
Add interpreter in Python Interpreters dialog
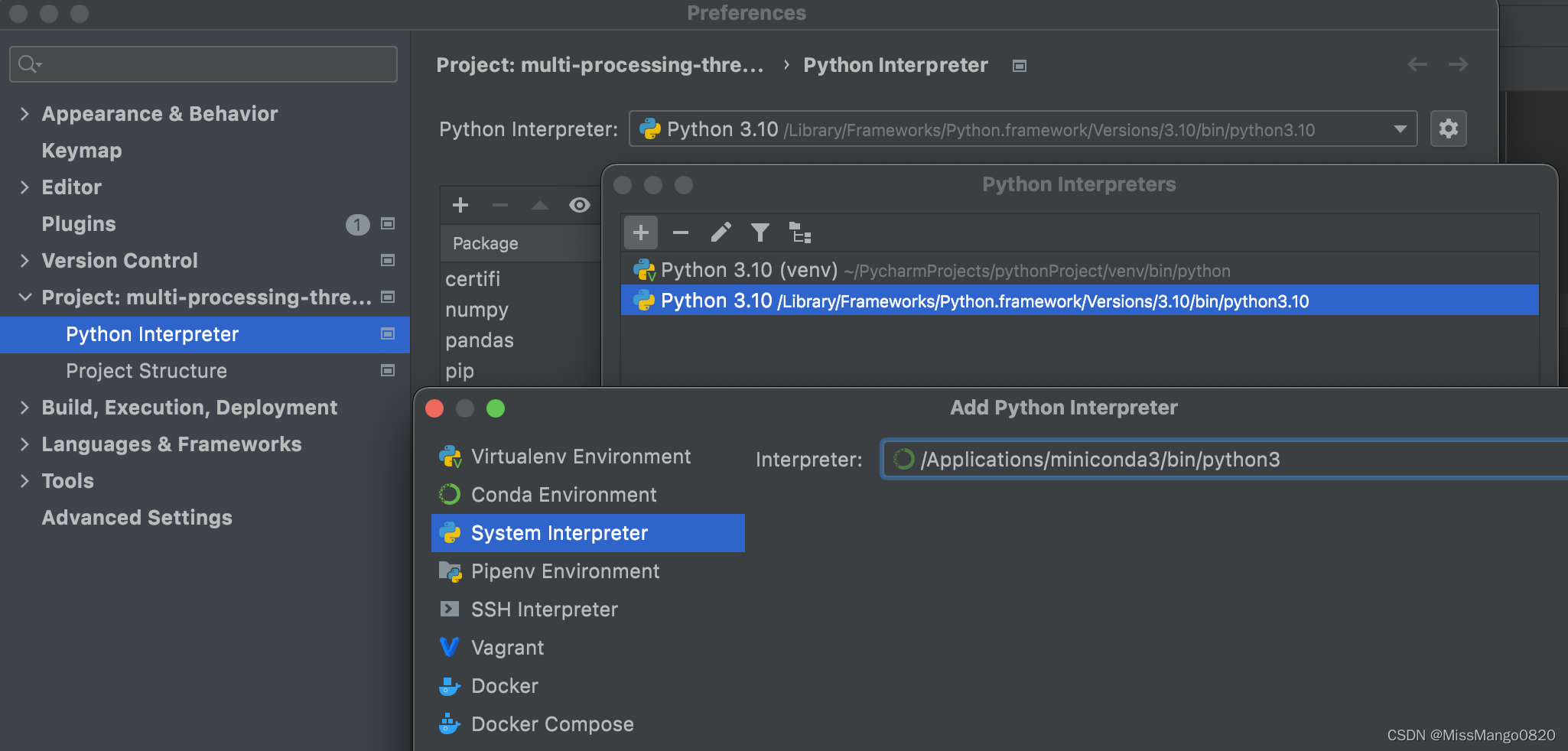click(641, 232)
